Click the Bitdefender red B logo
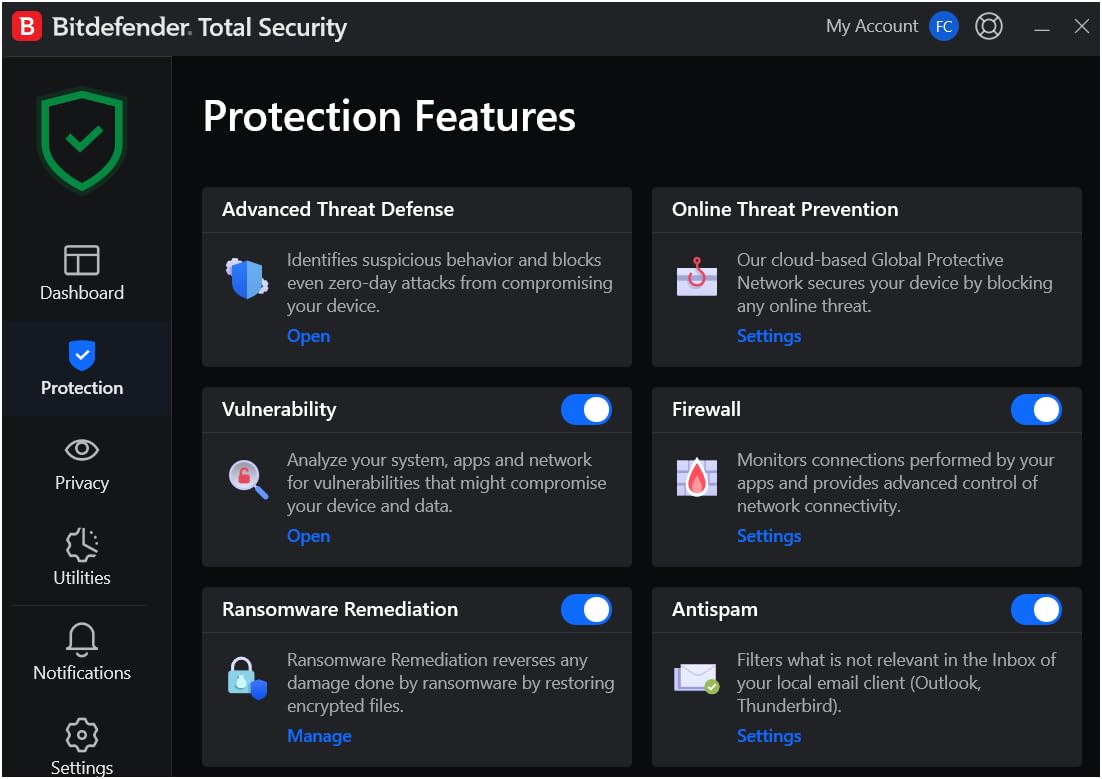 pos(27,27)
